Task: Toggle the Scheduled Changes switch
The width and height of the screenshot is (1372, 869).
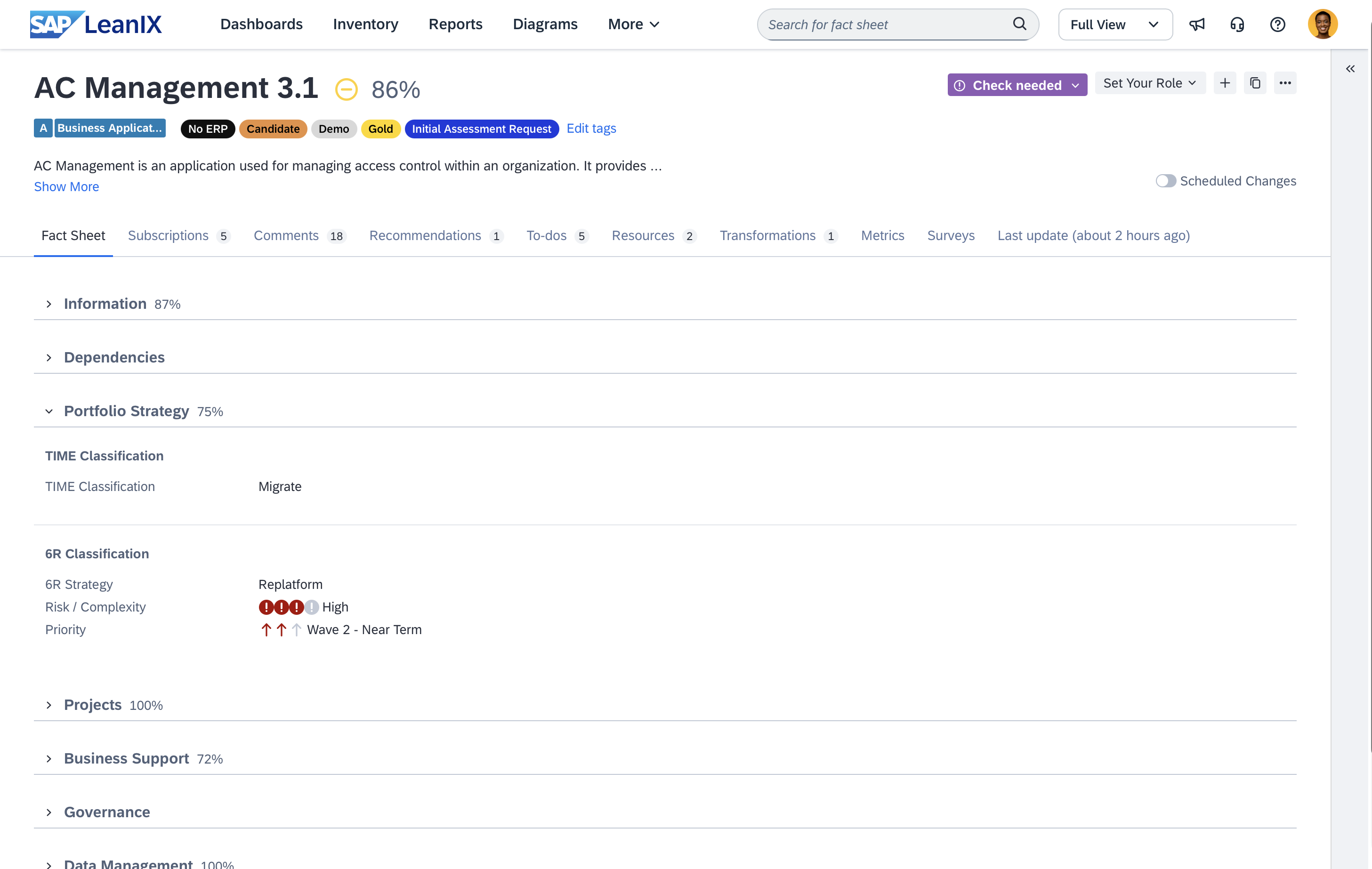Action: 1165,181
